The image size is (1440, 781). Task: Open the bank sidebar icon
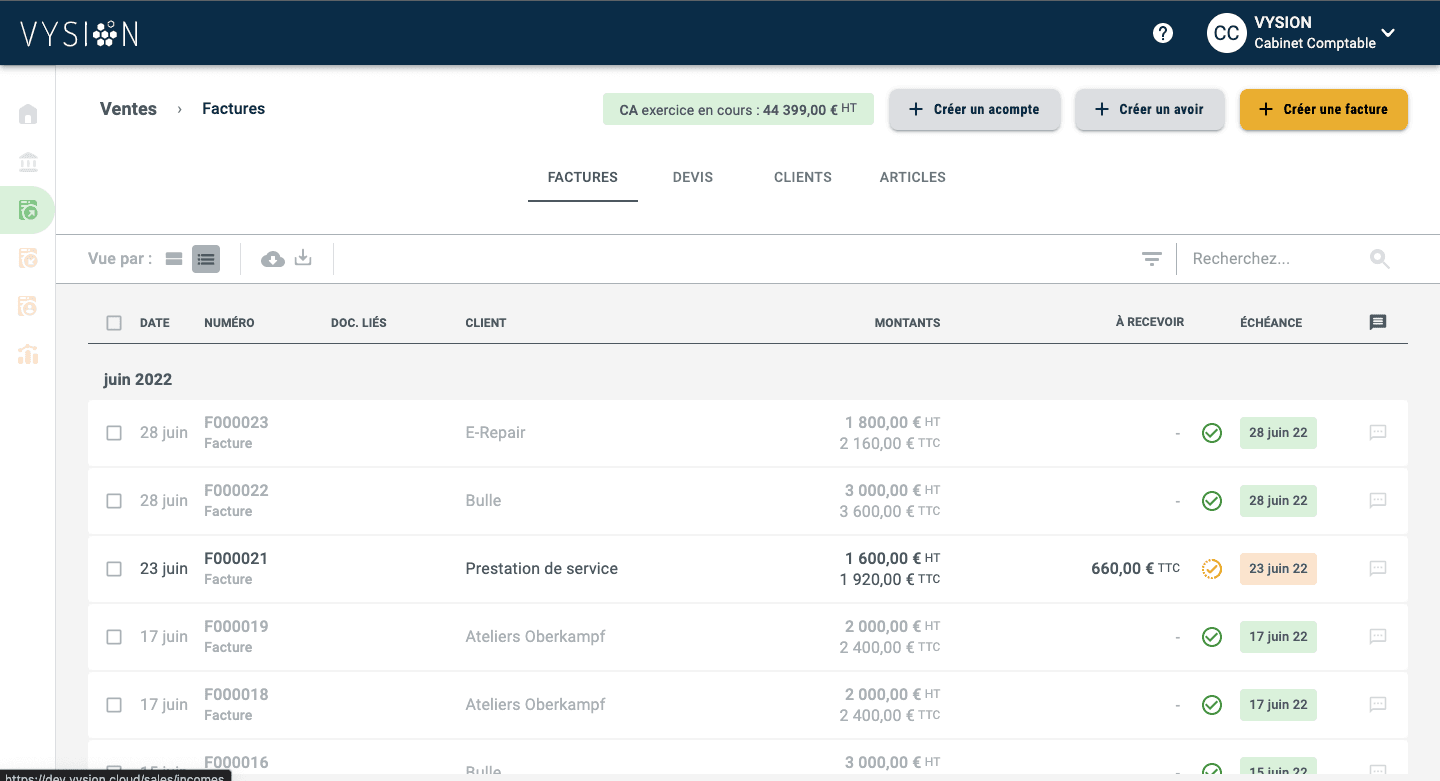click(x=28, y=162)
